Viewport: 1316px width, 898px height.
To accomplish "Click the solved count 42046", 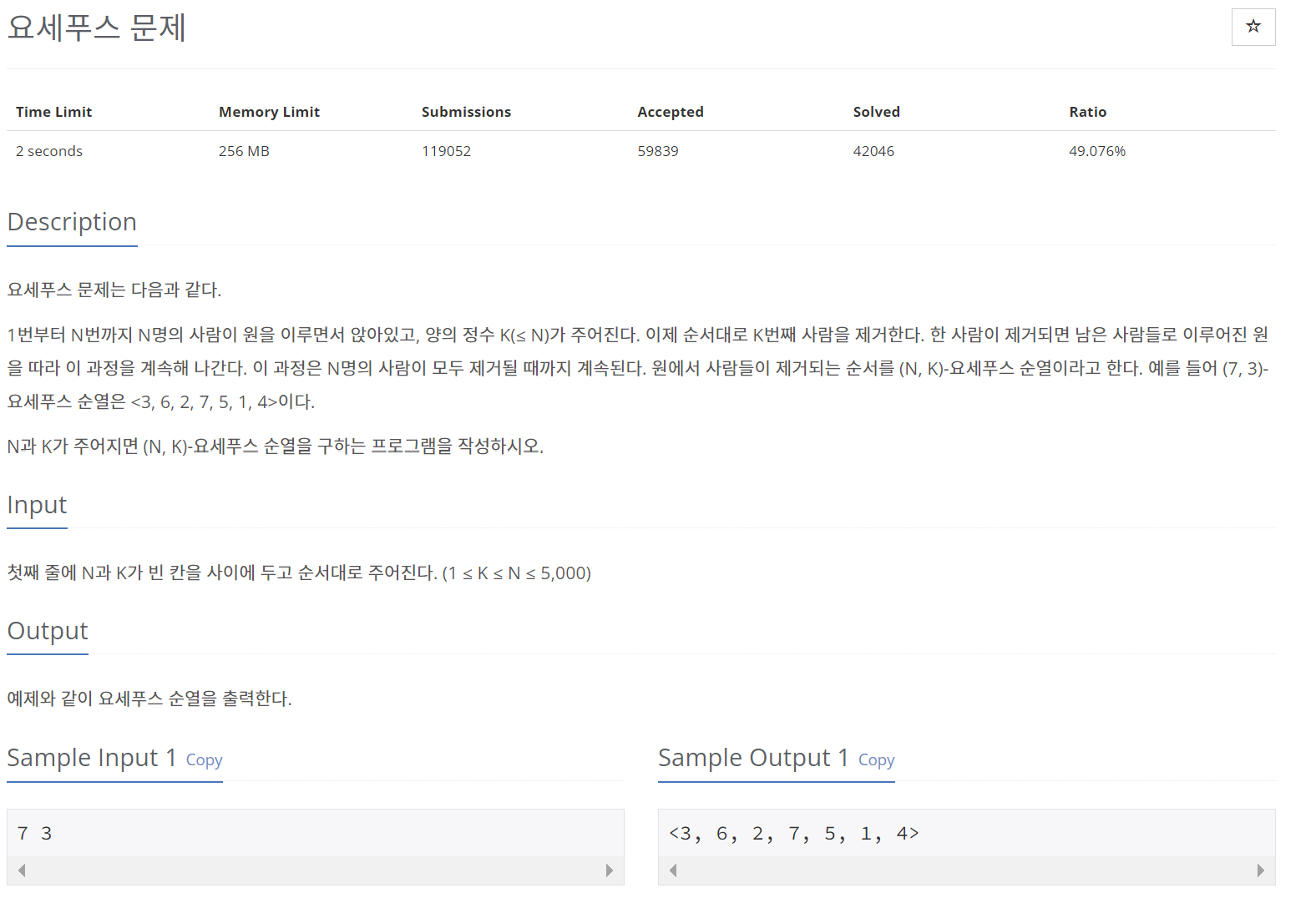I will [873, 151].
